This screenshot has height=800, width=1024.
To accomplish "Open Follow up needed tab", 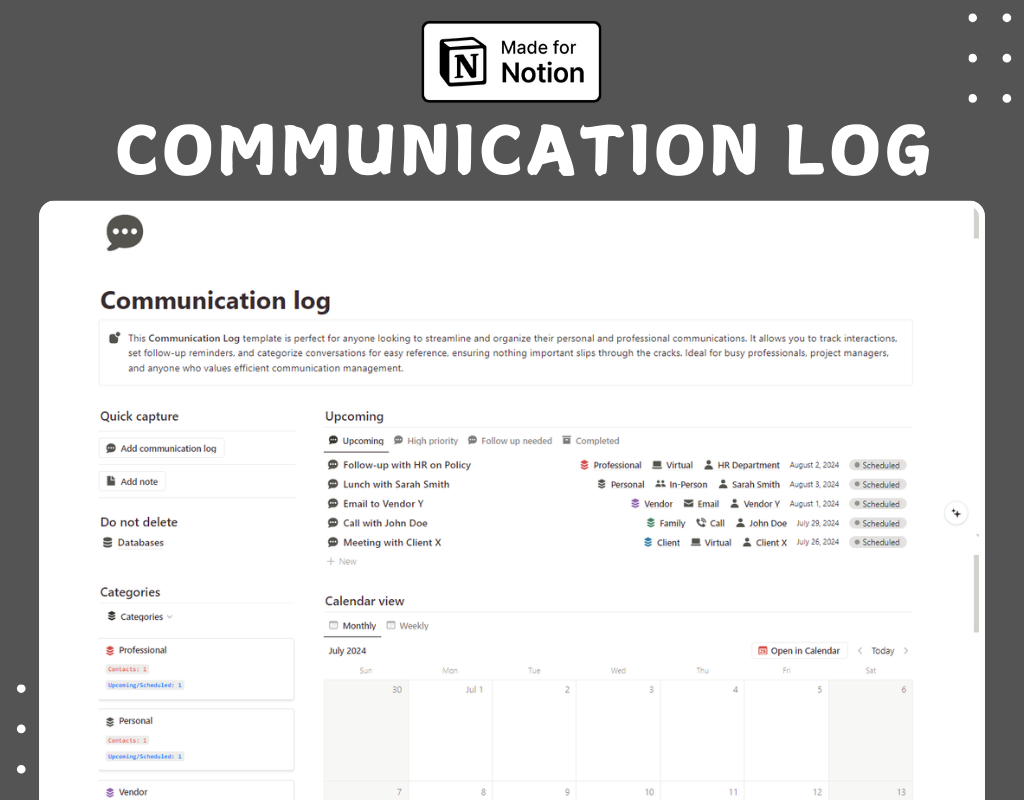I will point(510,441).
